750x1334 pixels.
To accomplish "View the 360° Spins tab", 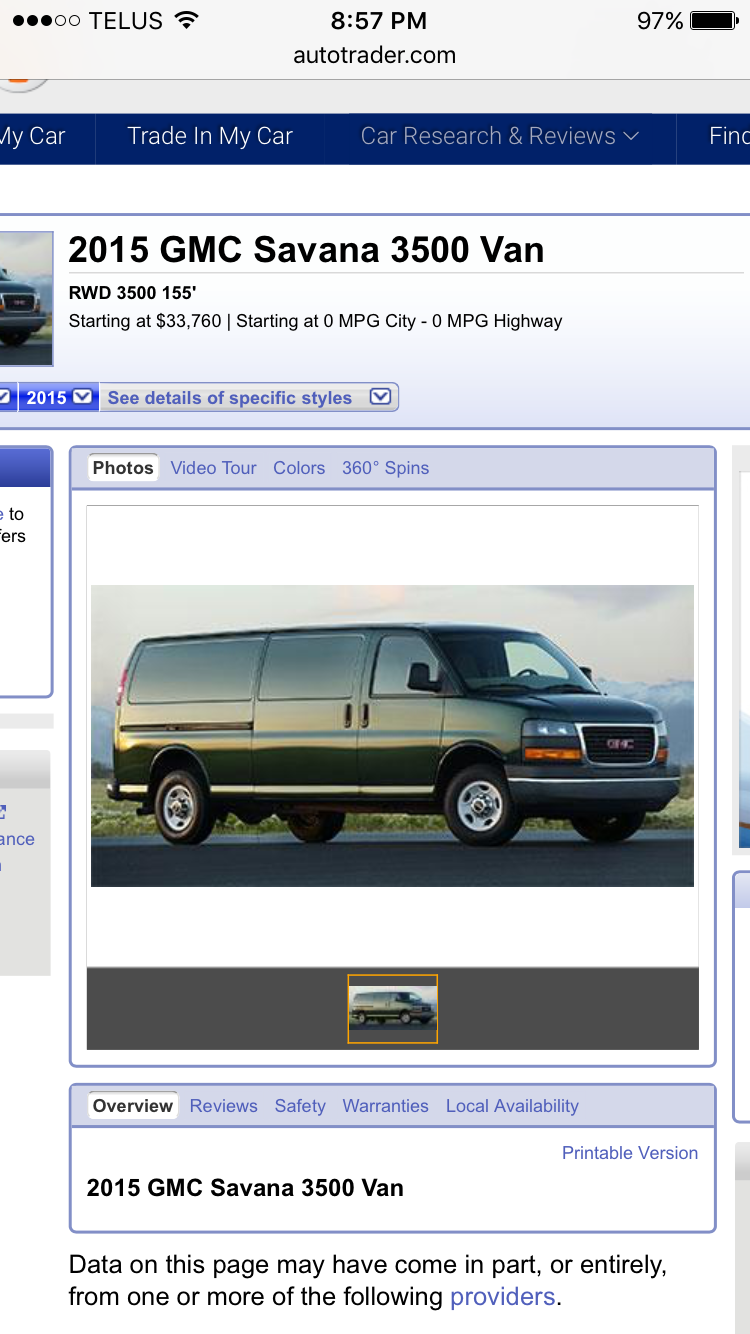I will pyautogui.click(x=385, y=468).
